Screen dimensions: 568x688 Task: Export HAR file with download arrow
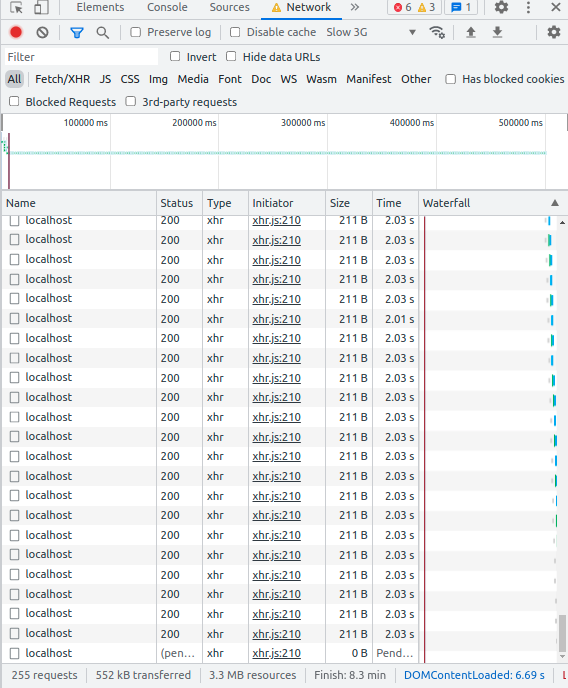tap(497, 32)
